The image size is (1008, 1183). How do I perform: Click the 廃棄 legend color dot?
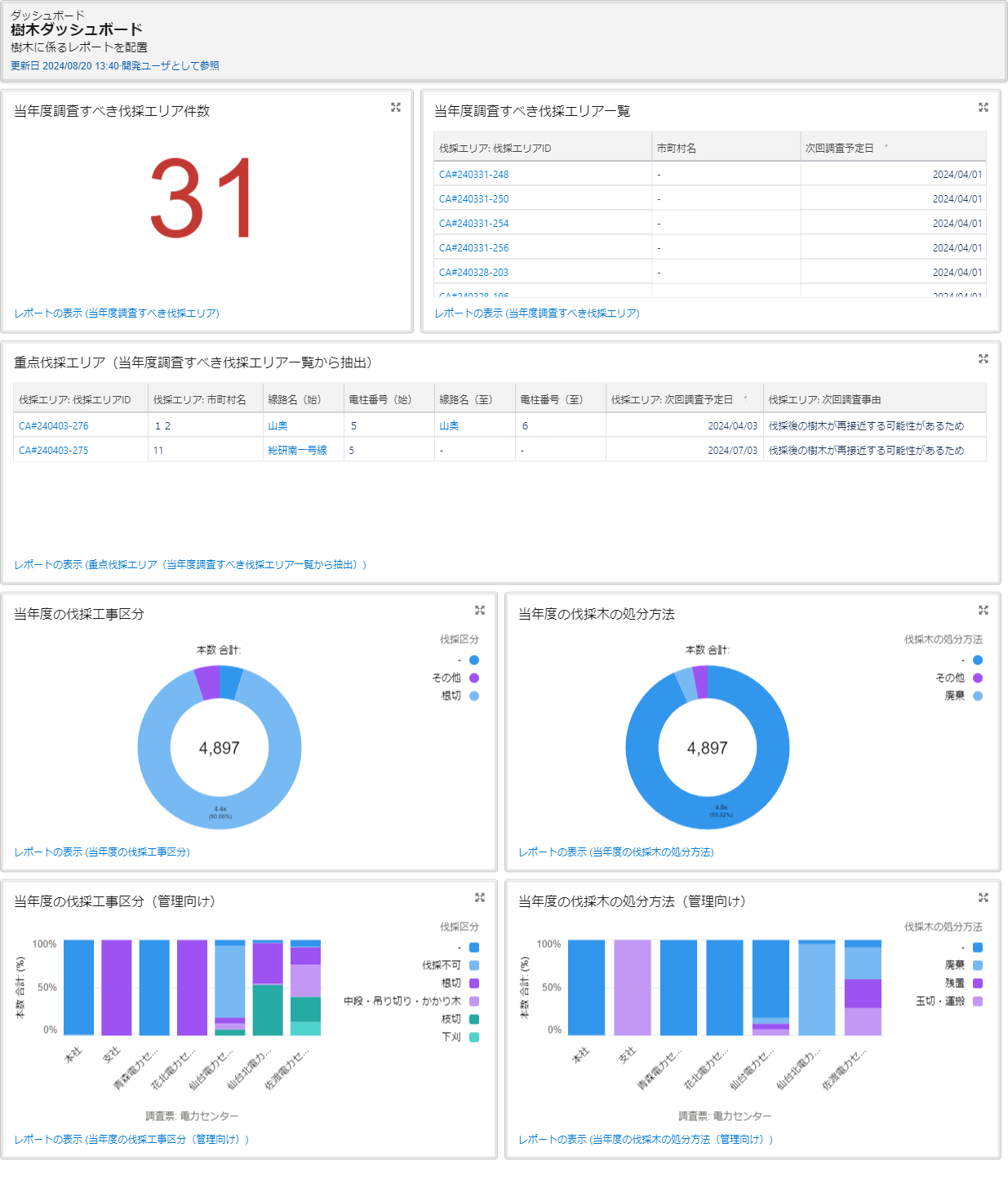(978, 696)
